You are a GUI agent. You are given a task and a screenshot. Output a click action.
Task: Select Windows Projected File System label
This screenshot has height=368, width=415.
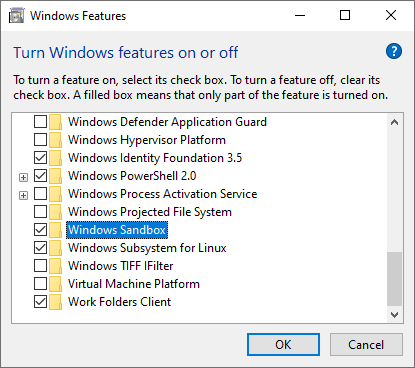click(150, 212)
